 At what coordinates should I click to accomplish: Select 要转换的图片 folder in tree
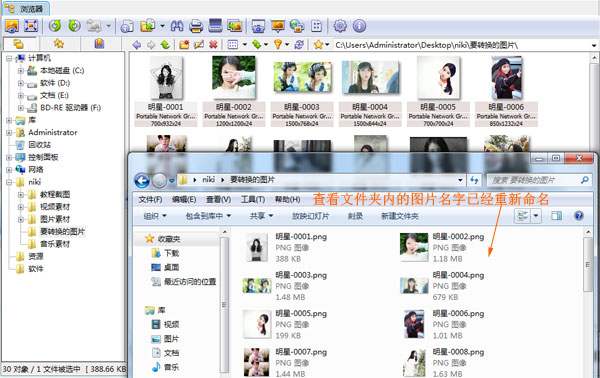pos(62,231)
